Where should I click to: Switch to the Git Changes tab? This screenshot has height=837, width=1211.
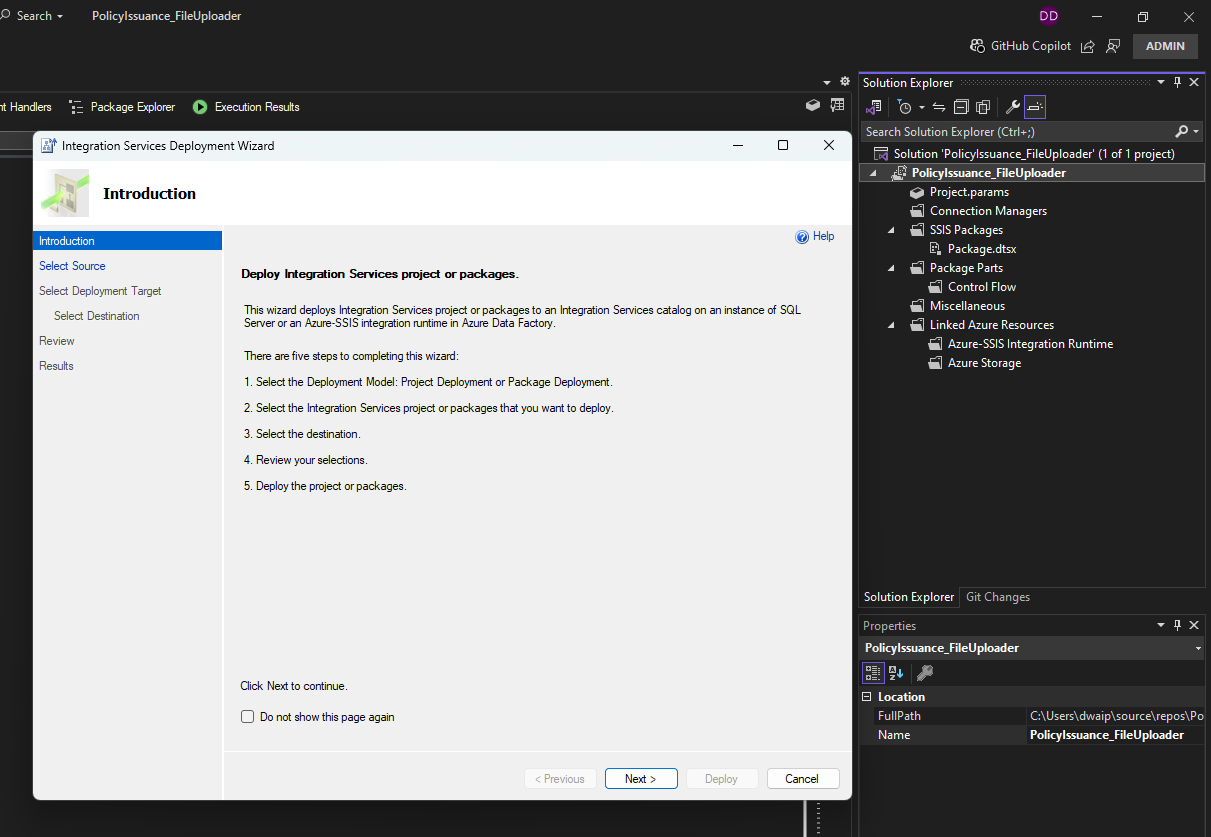[x=997, y=597]
